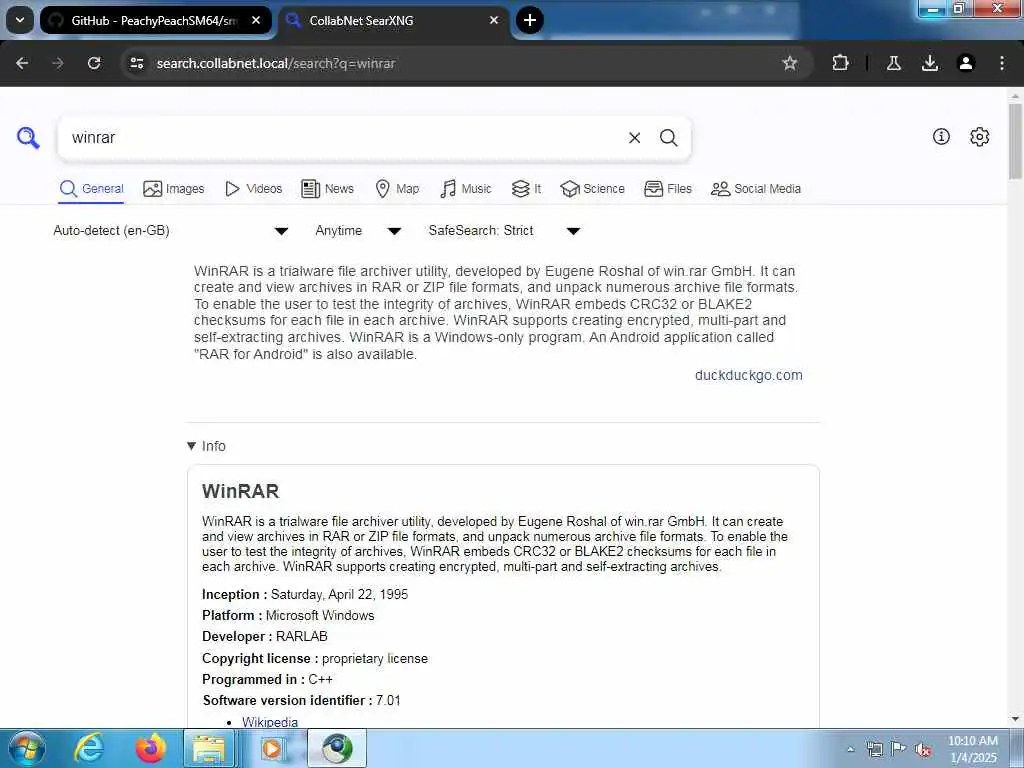Image resolution: width=1024 pixels, height=768 pixels.
Task: View site information icon in address bar
Action: coord(136,63)
